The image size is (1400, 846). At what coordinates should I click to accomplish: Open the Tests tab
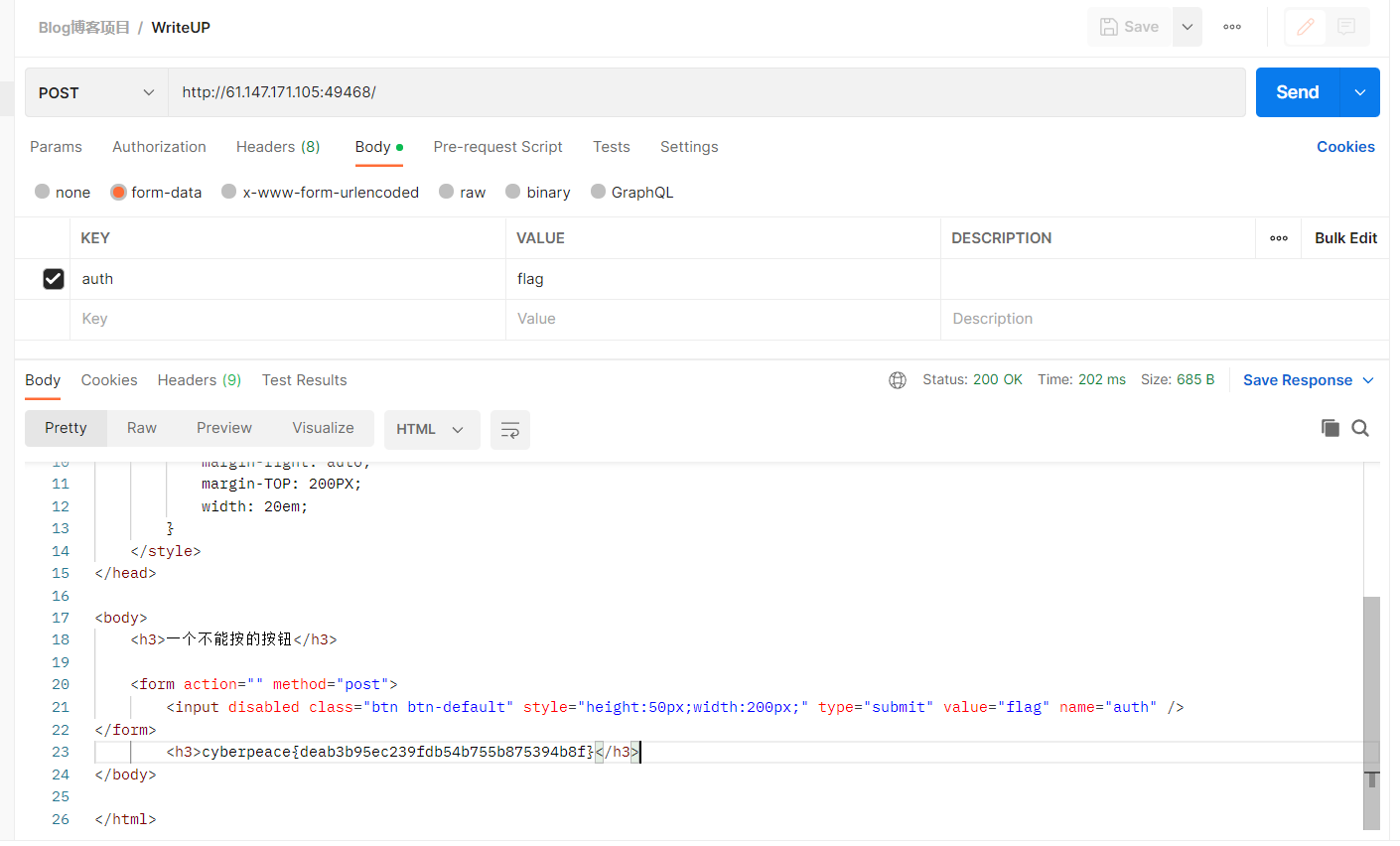point(612,147)
